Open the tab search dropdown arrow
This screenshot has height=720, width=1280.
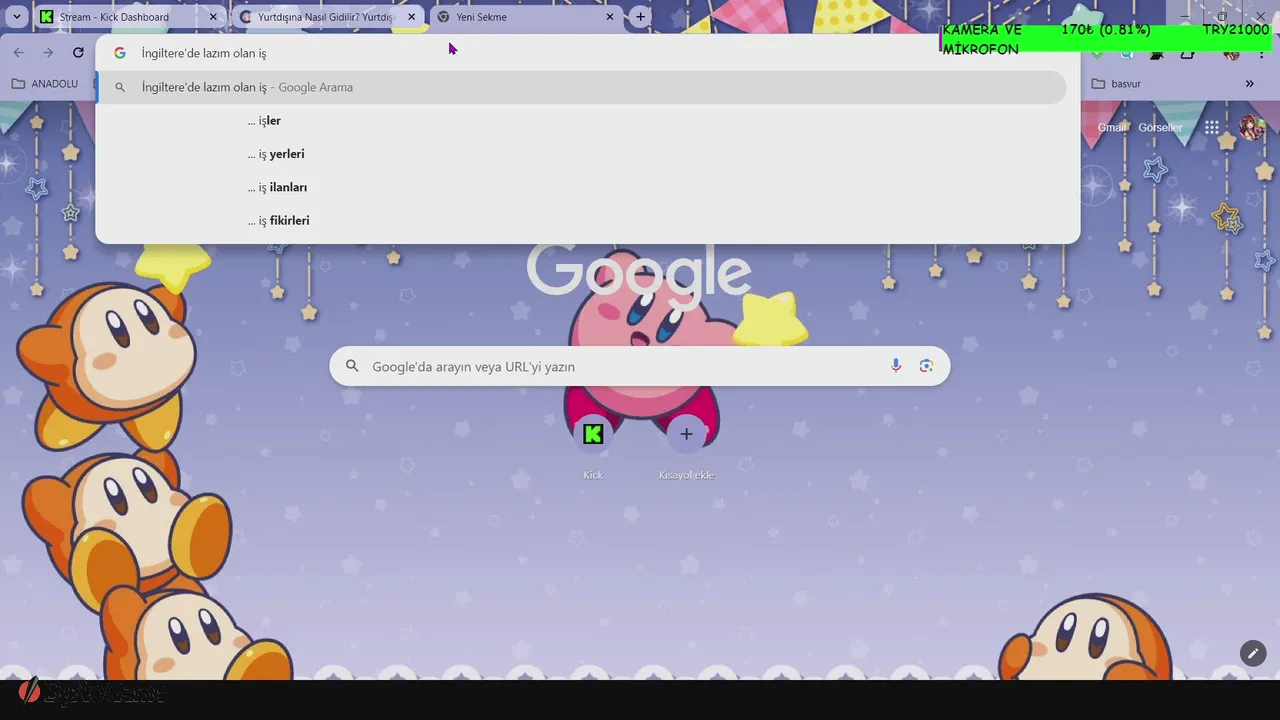(16, 17)
